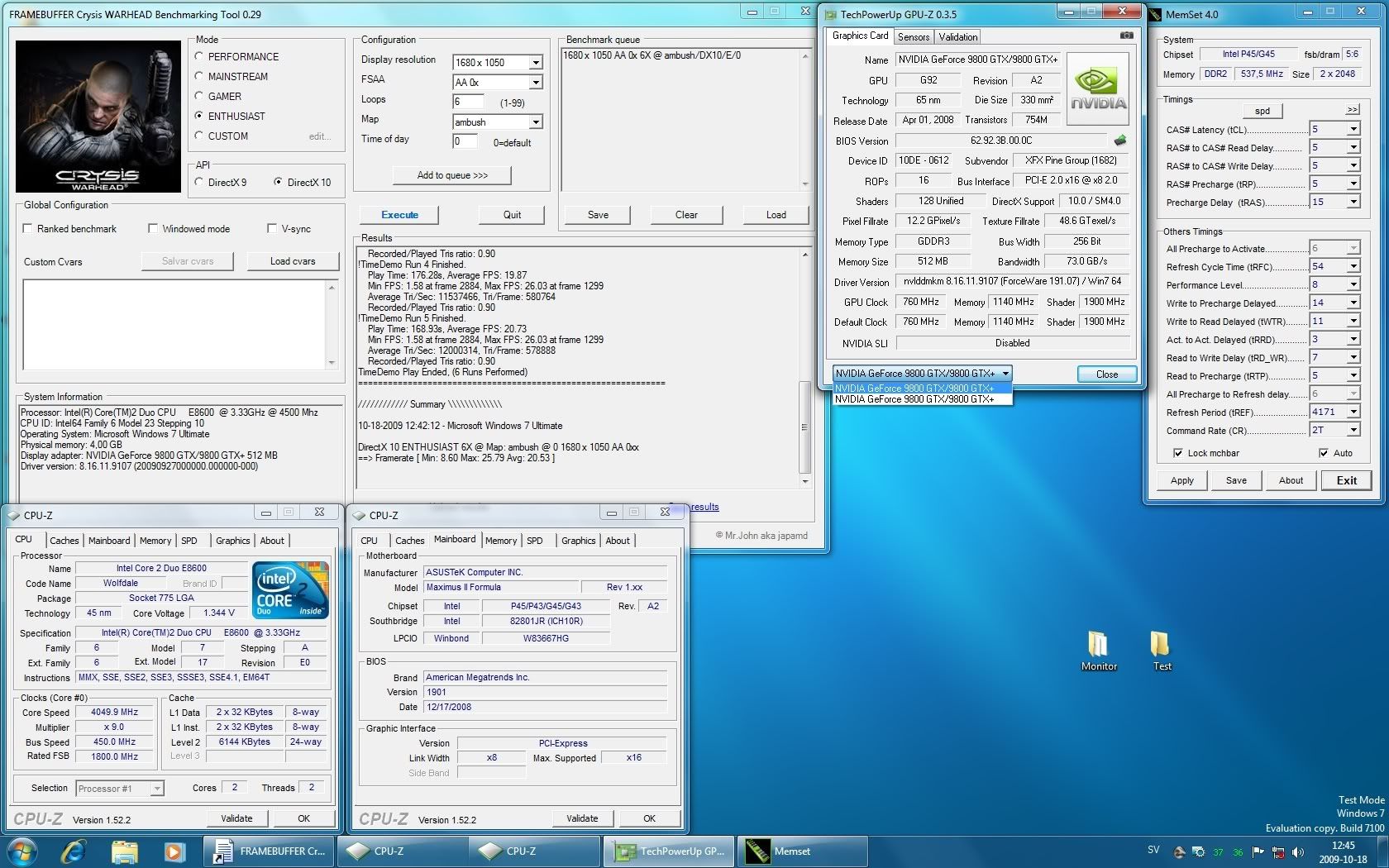Open the Precharge Delay (tRAS) dropdown
This screenshot has width=1389, height=868.
coord(1353,202)
